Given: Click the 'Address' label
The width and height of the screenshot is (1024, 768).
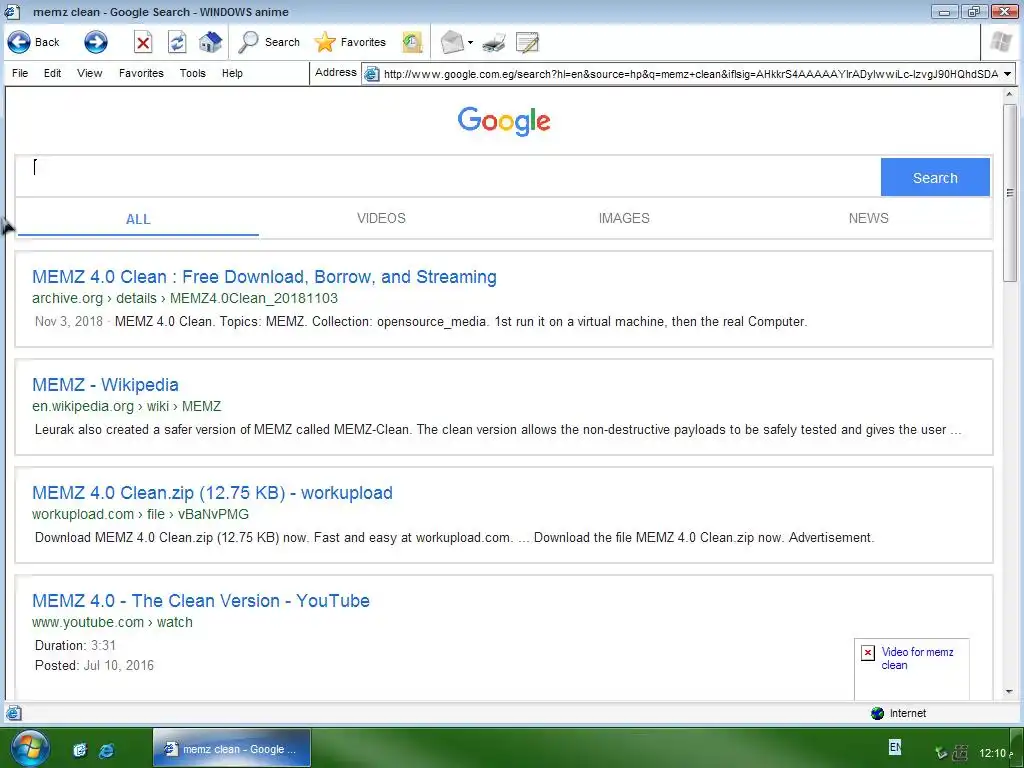Looking at the screenshot, I should (x=336, y=72).
